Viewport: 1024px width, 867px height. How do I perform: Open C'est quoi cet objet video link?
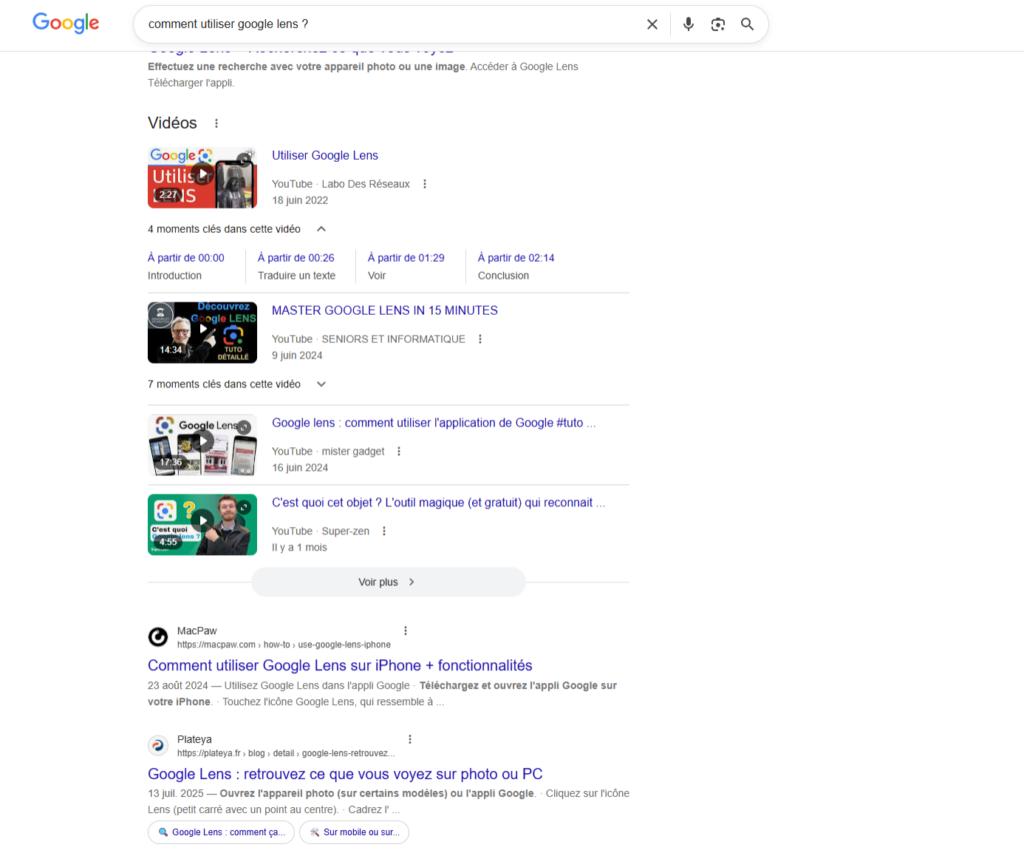click(x=438, y=503)
